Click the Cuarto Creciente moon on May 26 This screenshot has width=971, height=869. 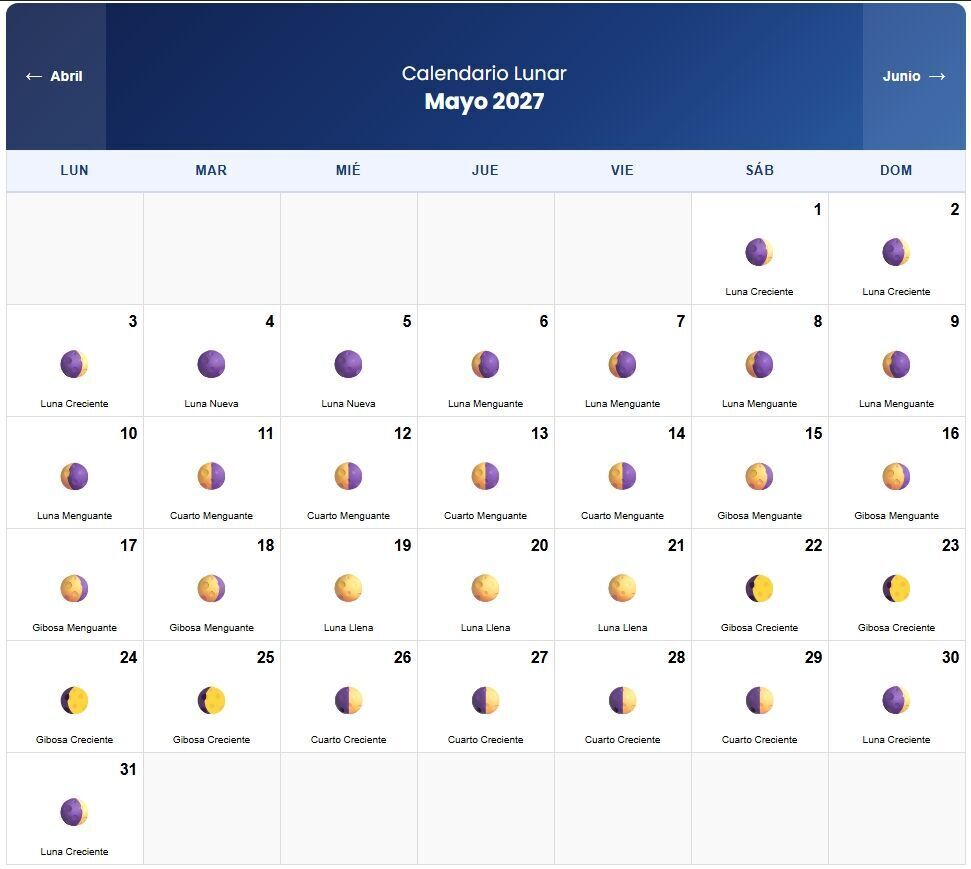pyautogui.click(x=348, y=701)
